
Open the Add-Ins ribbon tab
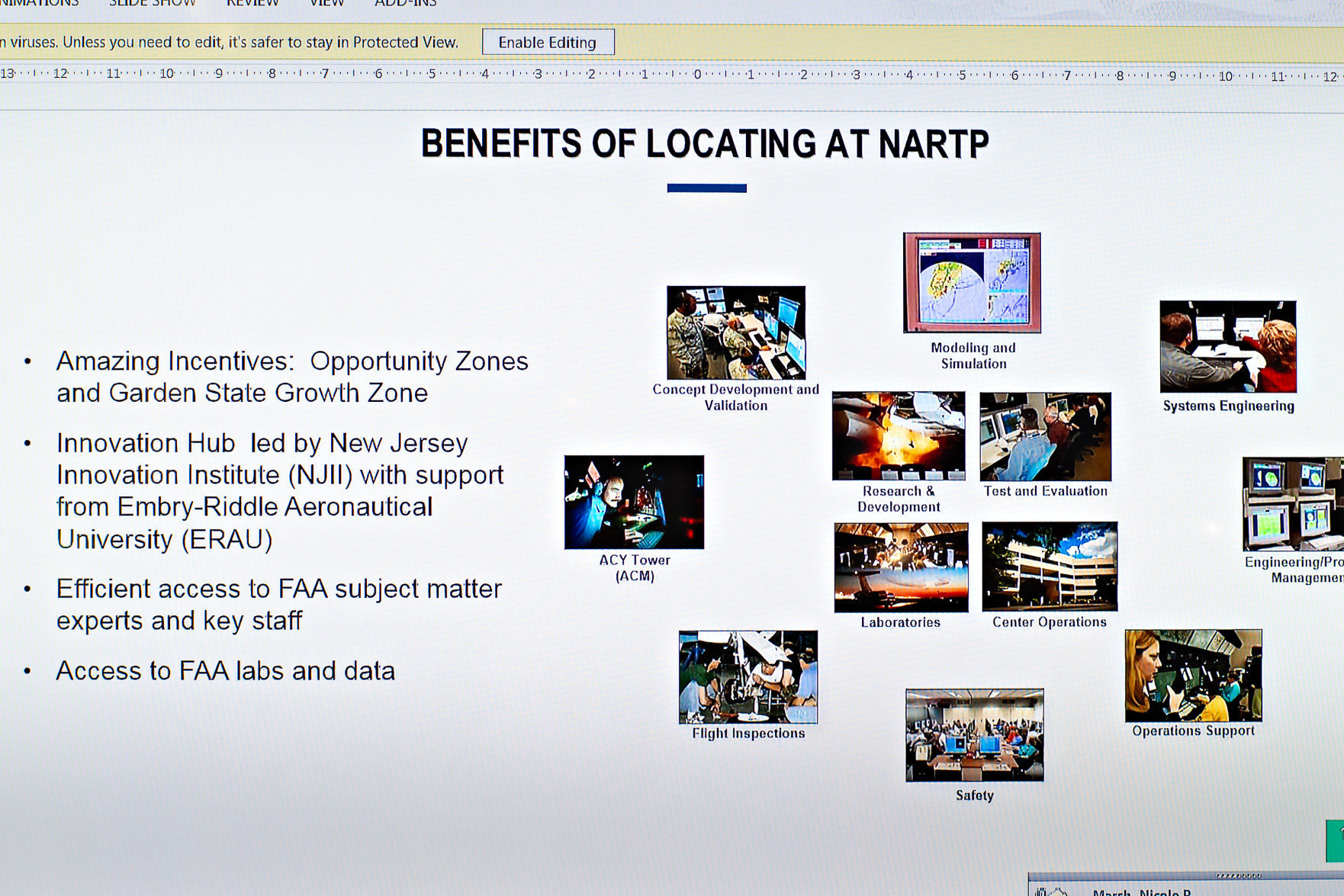[405, 3]
